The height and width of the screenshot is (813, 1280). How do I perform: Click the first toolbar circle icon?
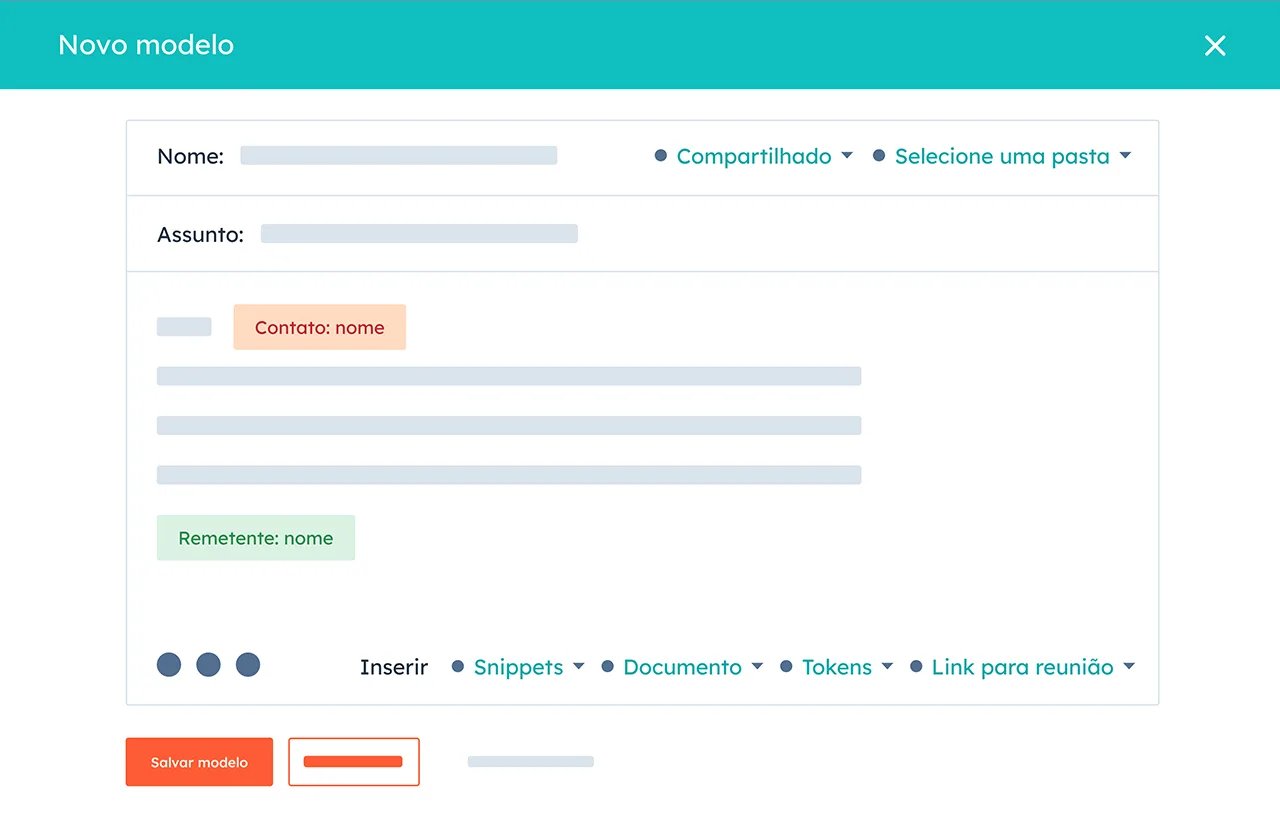click(169, 664)
